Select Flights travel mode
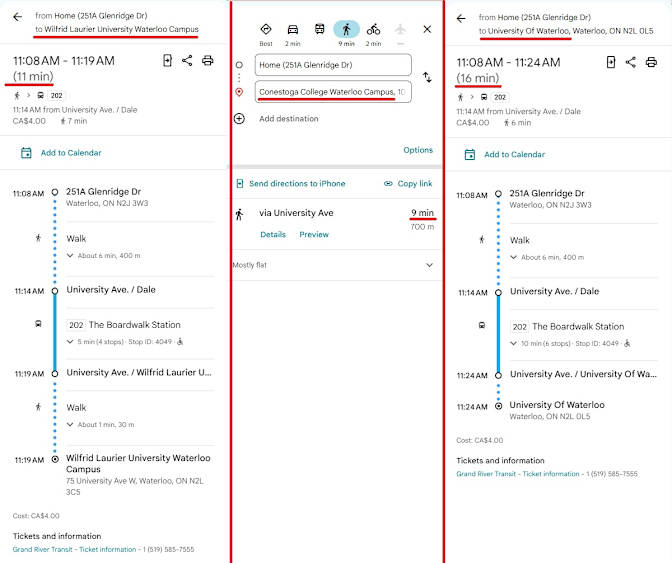 pyautogui.click(x=400, y=33)
